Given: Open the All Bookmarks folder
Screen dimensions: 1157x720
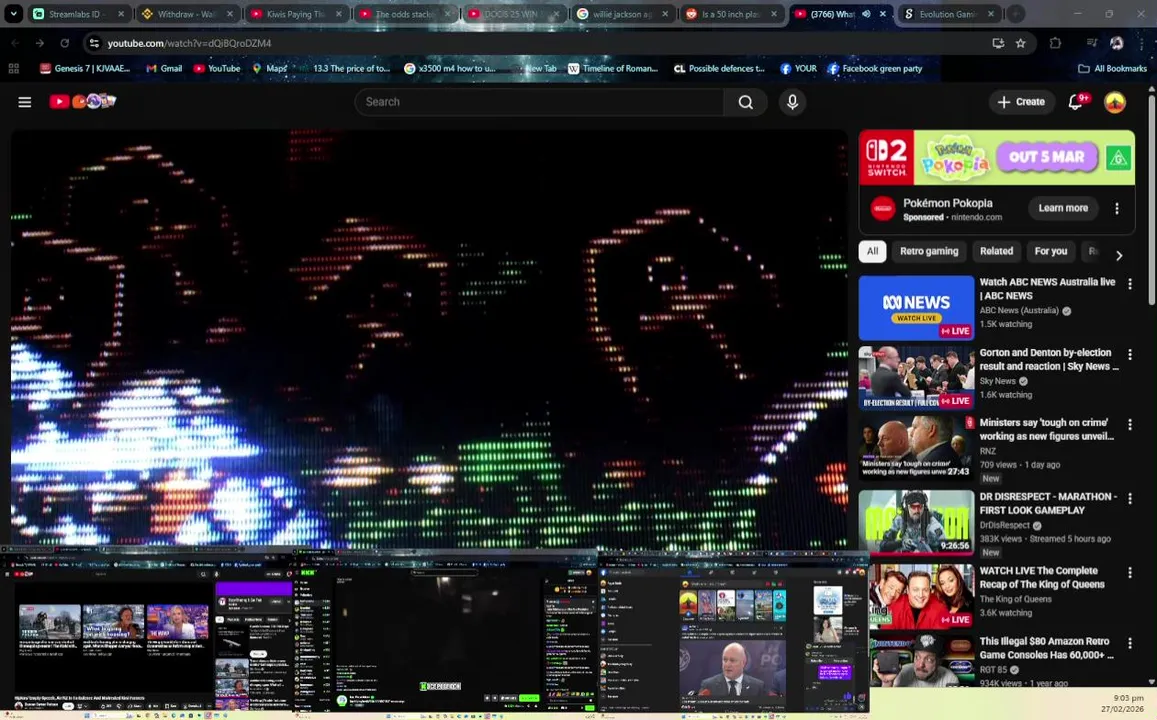Looking at the screenshot, I should [1112, 69].
